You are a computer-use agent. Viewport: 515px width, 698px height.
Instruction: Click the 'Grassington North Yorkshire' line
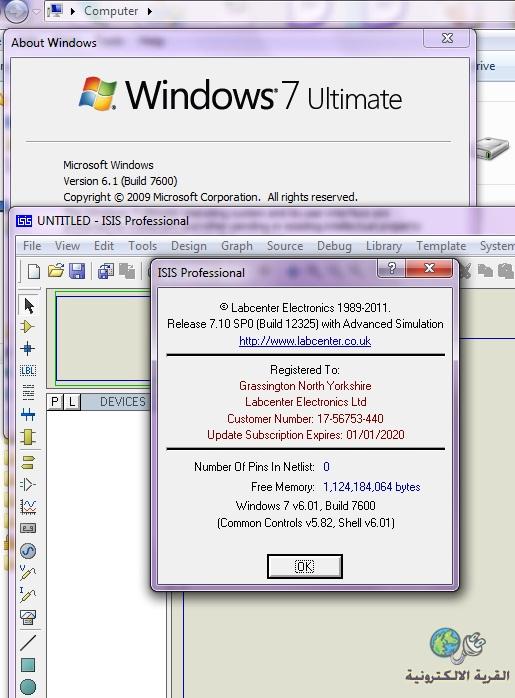pyautogui.click(x=305, y=386)
